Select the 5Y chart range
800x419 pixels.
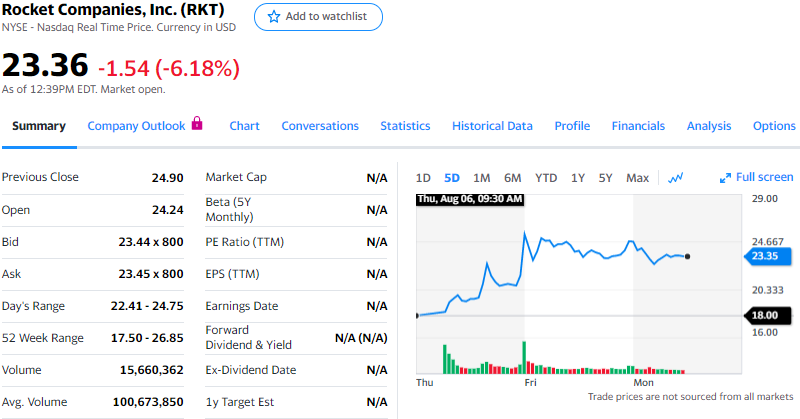point(605,178)
